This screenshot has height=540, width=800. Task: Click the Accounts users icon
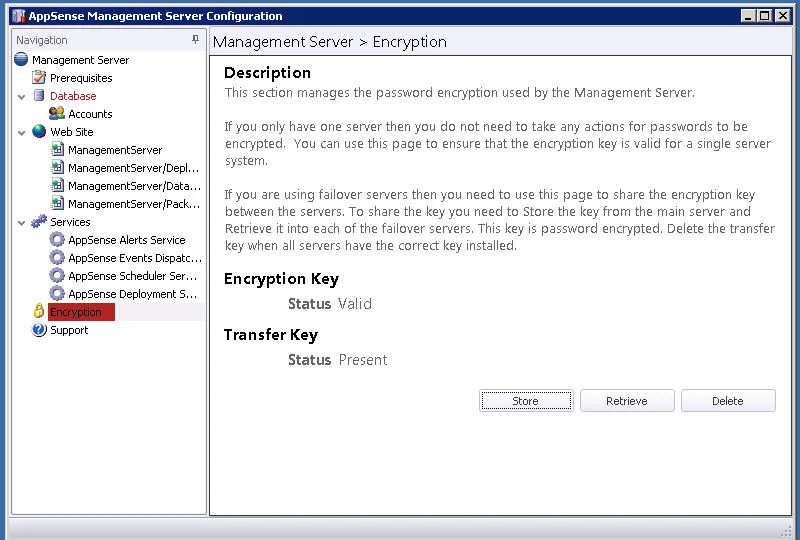pos(57,113)
